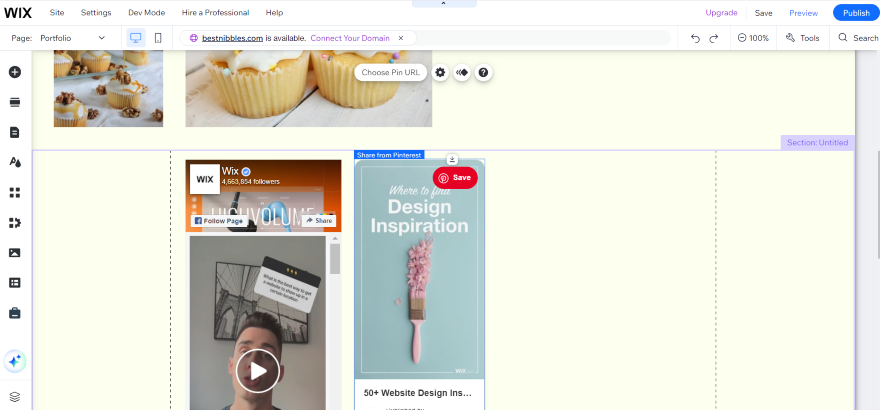This screenshot has height=410, width=880.
Task: Click the small cupcakes photo thumbnail
Action: [108, 89]
